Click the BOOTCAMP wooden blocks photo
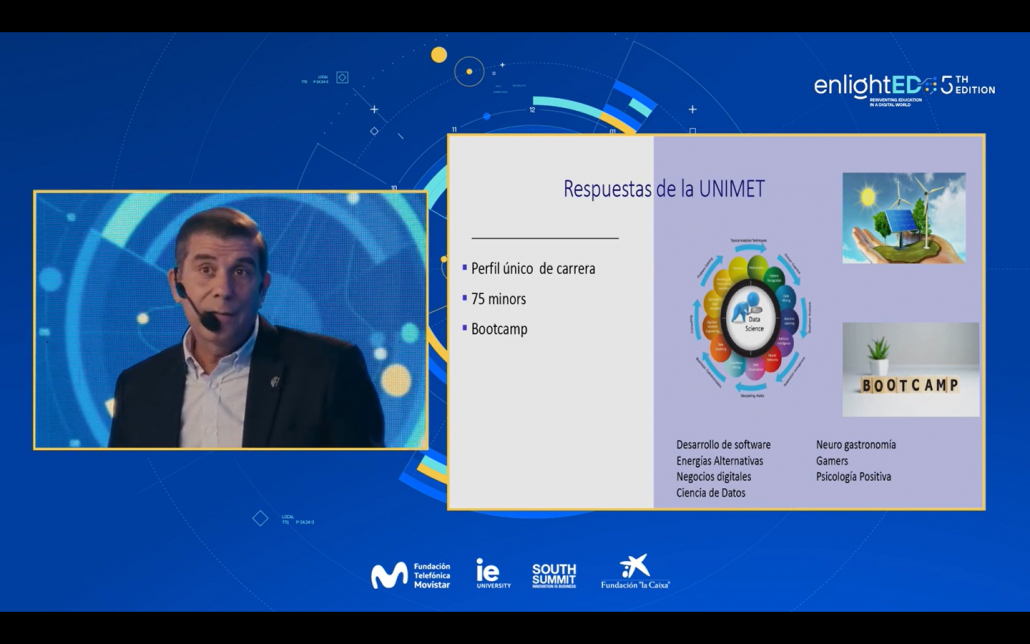 point(910,369)
